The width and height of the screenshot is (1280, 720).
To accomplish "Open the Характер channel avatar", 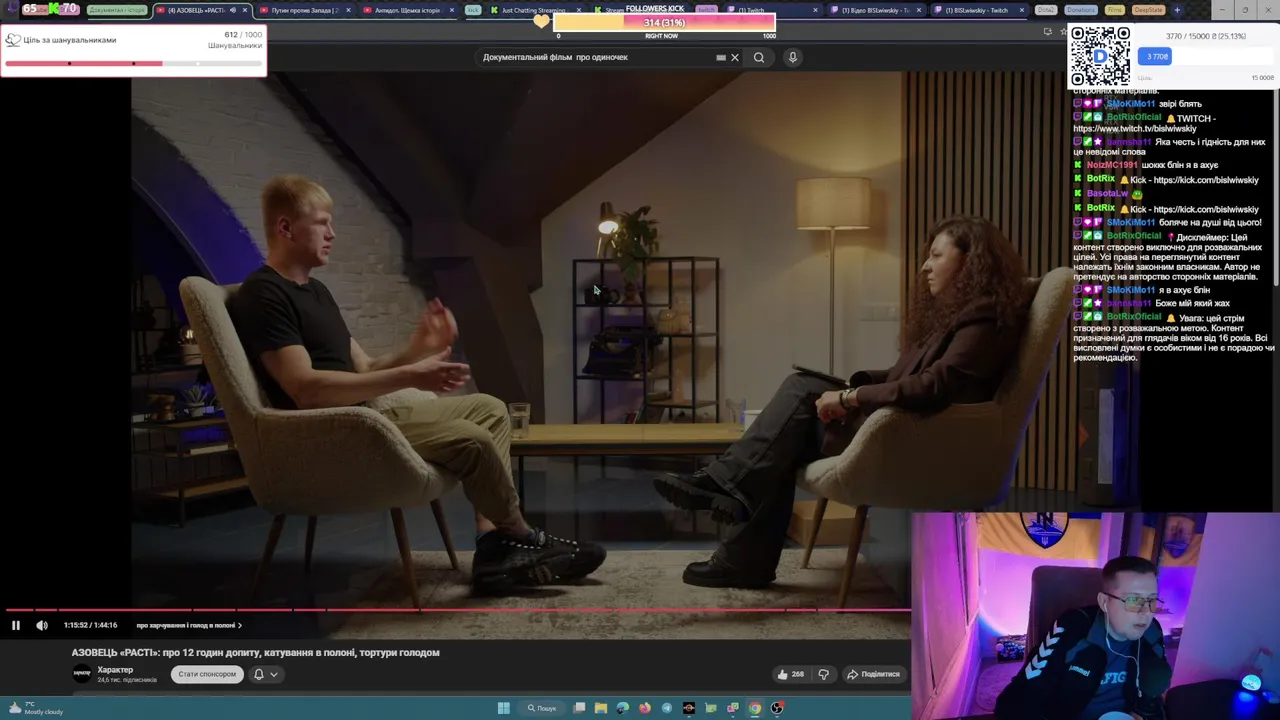I will 82,674.
